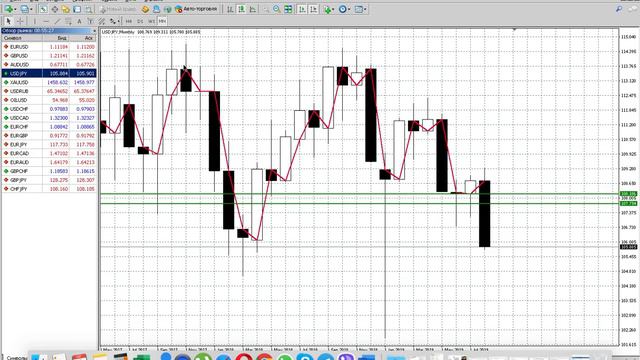640x360 pixels.
Task: Select the trendline drawing tool
Action: [58, 21]
